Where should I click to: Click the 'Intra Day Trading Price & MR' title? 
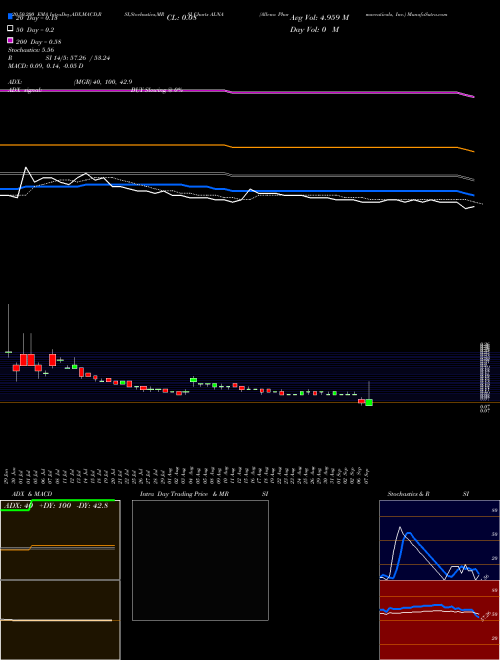coord(184,494)
